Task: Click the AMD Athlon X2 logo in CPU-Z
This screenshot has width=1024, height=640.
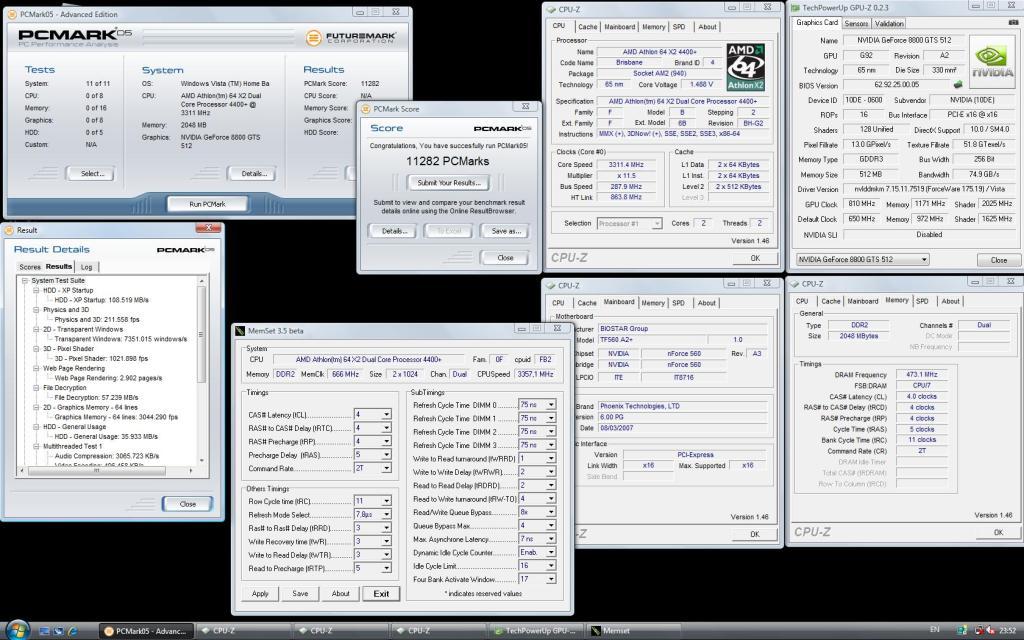Action: pyautogui.click(x=745, y=67)
